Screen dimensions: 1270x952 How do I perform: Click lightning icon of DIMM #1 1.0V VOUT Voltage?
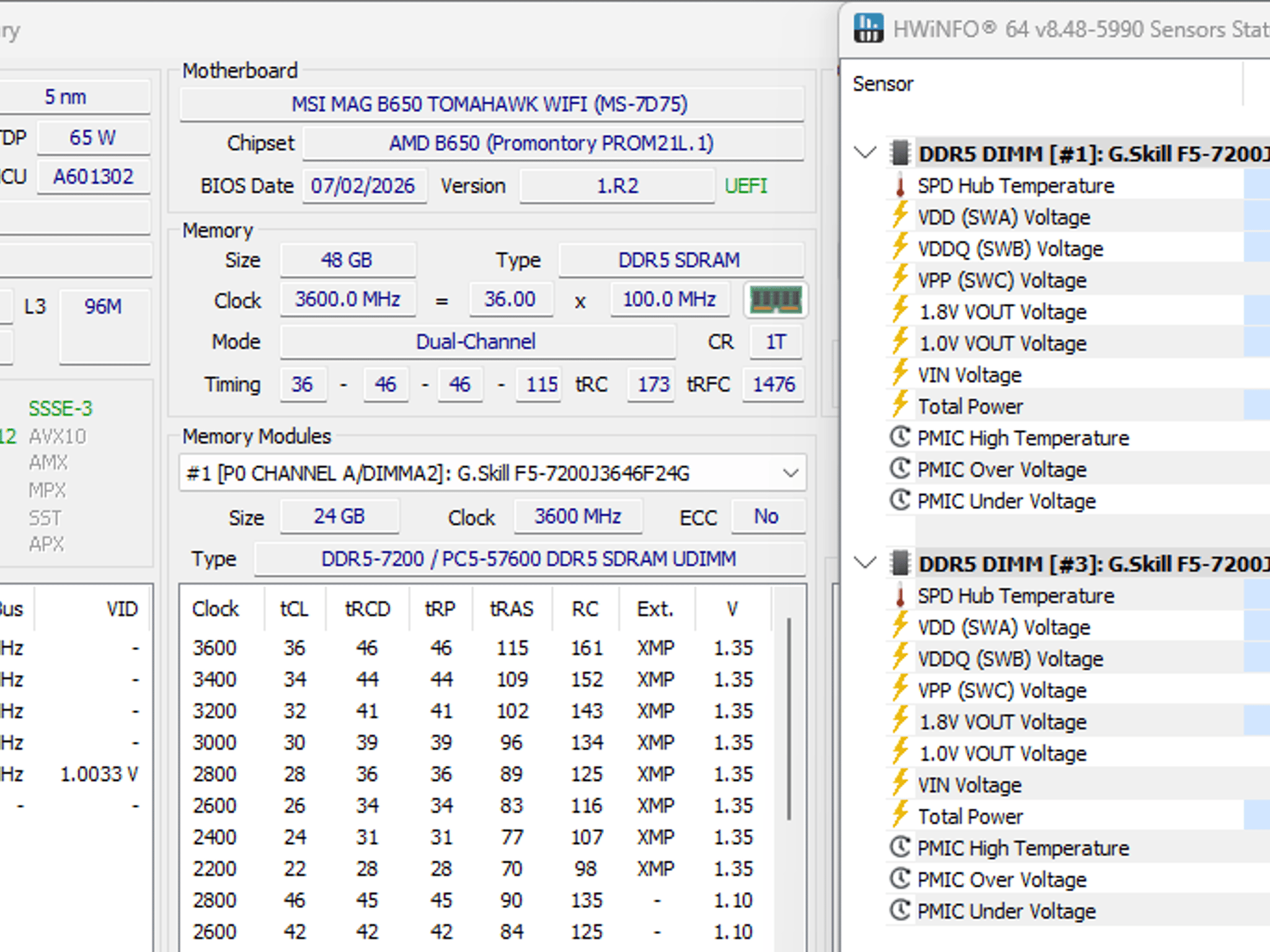coord(900,342)
